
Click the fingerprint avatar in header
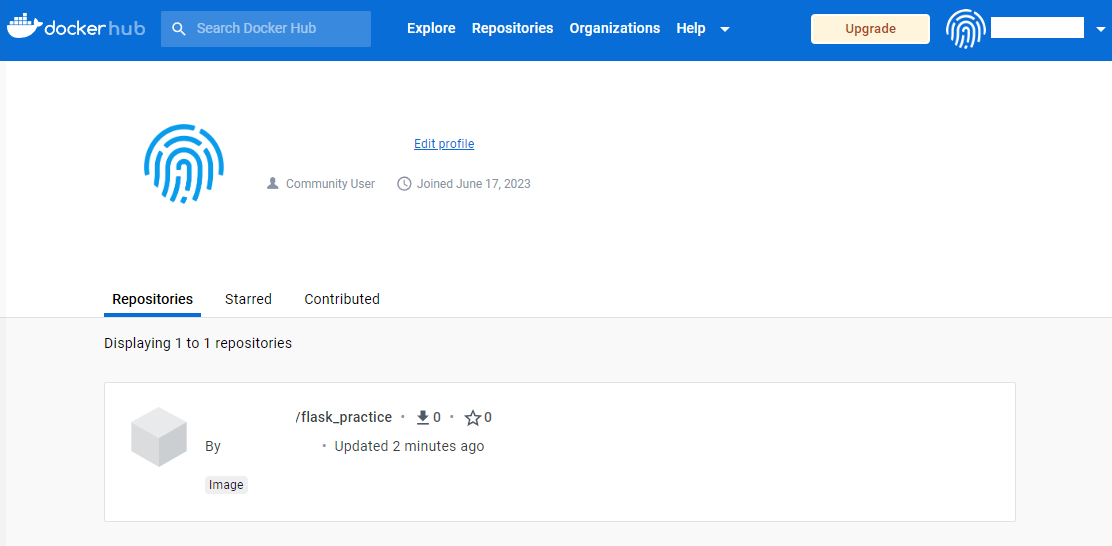tap(964, 28)
